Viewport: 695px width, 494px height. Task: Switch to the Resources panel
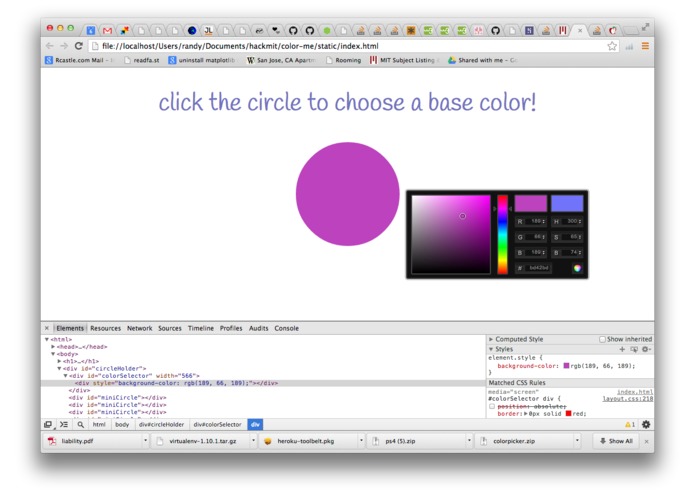click(x=105, y=328)
